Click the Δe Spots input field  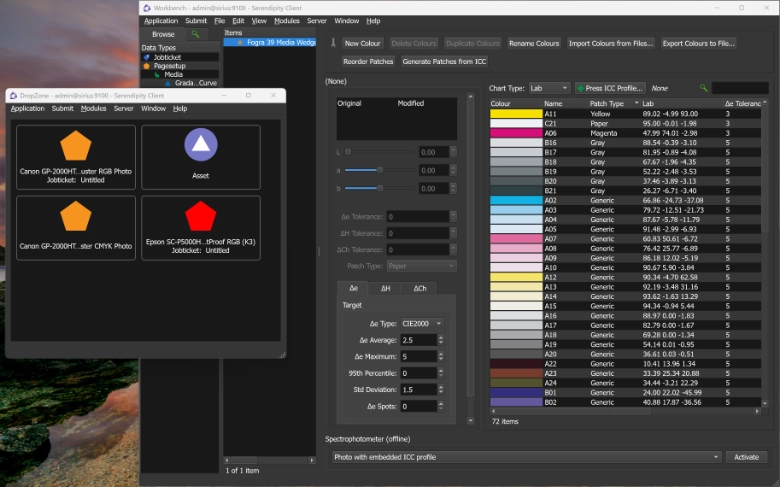tap(418, 406)
